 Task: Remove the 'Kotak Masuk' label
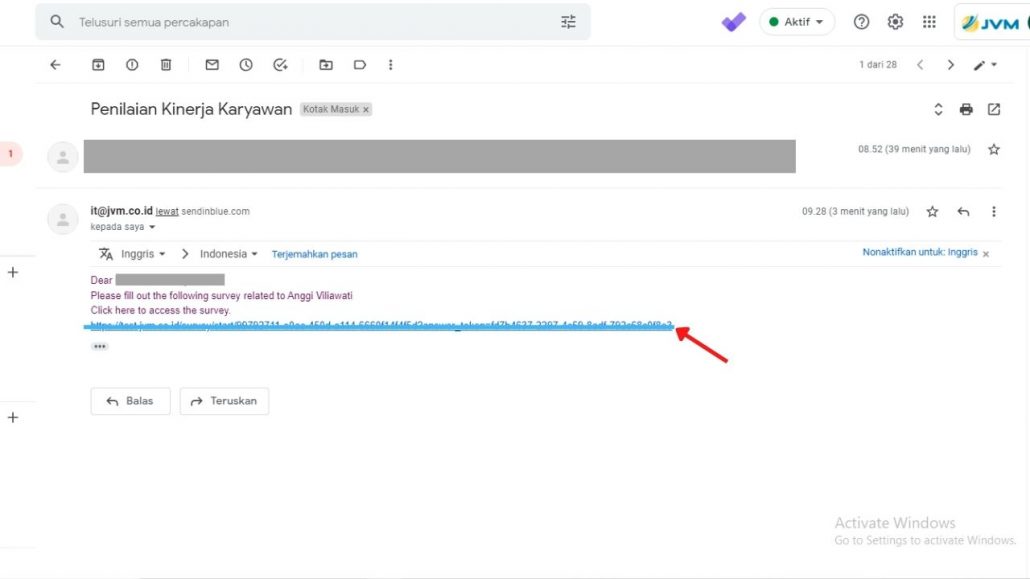366,110
